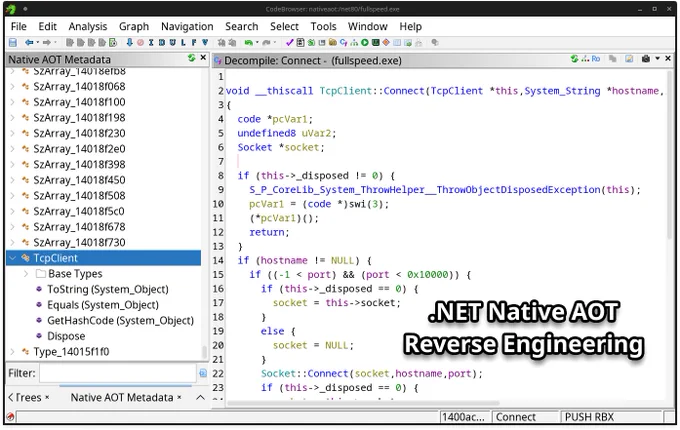Image resolution: width=680 pixels, height=430 pixels.
Task: Click the purple checkmark toolbar icon
Action: tap(289, 42)
